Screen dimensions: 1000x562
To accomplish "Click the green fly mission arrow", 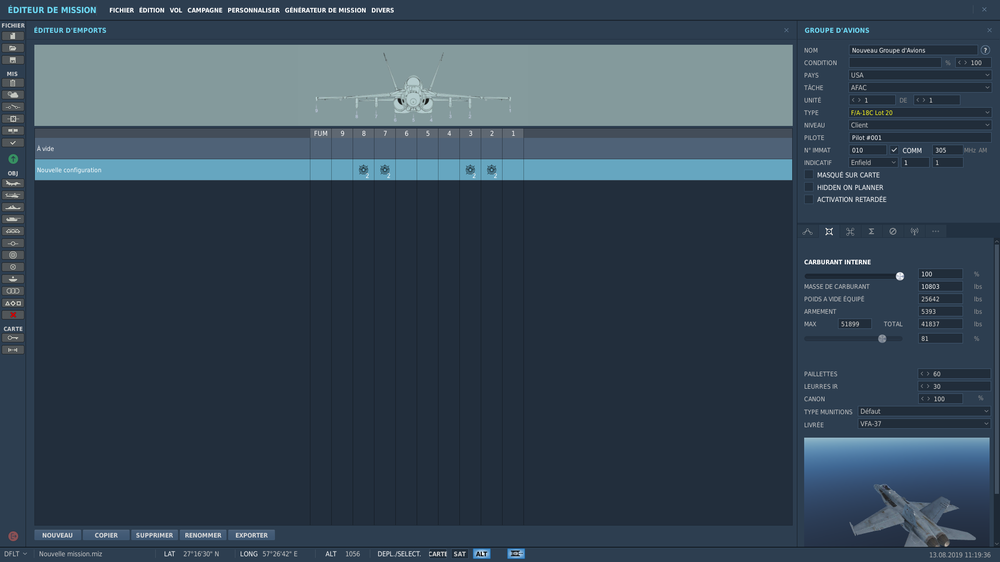I will (13, 159).
